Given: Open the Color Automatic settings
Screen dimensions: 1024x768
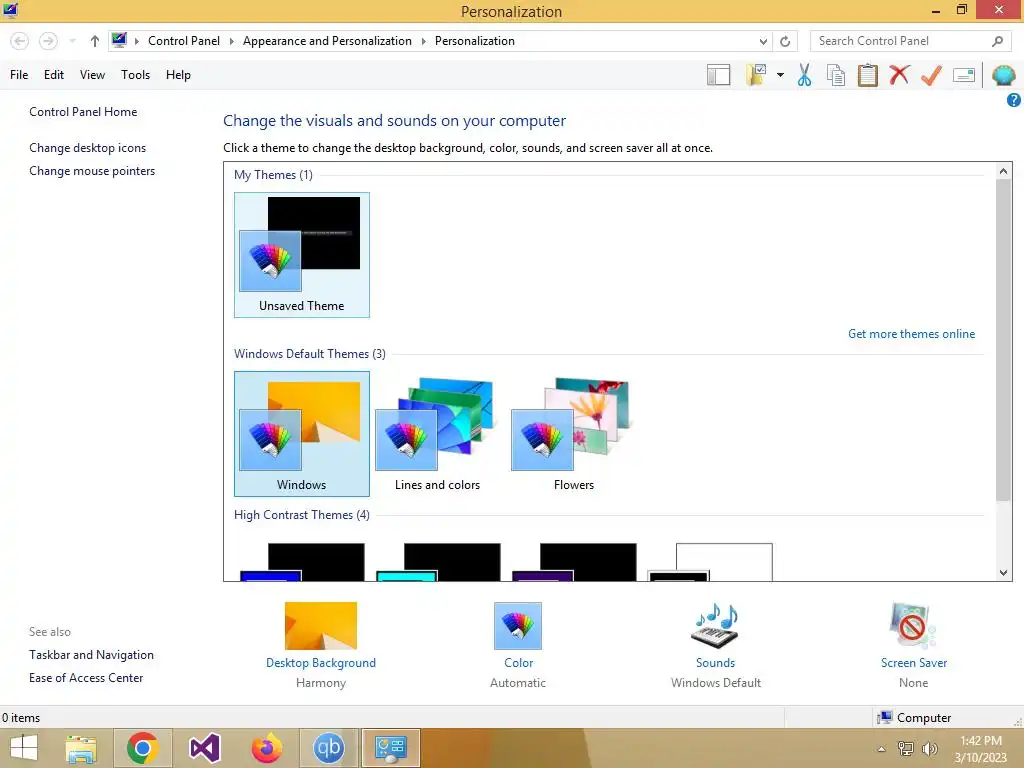Looking at the screenshot, I should [x=518, y=645].
